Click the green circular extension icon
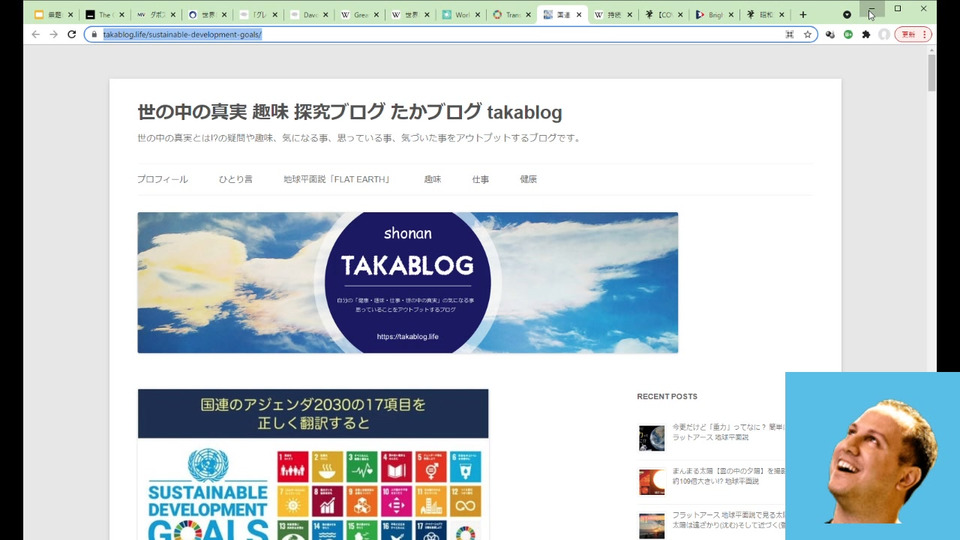Viewport: 960px width, 540px height. 848,34
